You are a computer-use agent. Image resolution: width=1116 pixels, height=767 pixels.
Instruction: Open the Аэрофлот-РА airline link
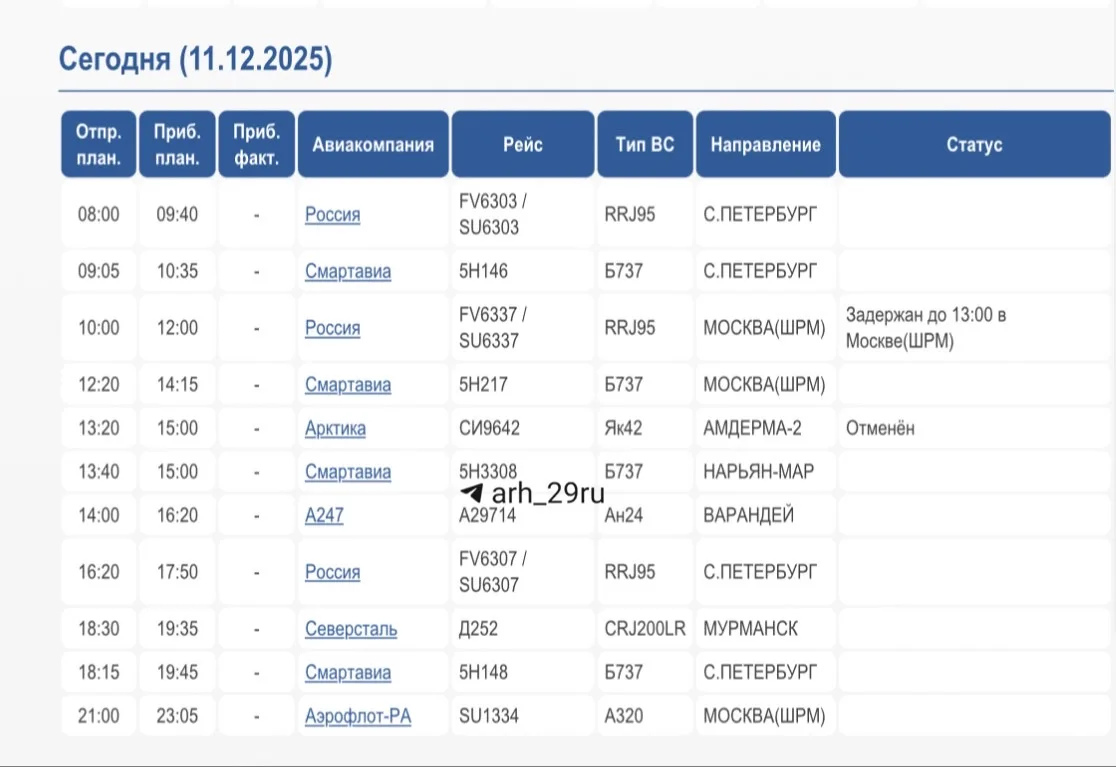(358, 717)
